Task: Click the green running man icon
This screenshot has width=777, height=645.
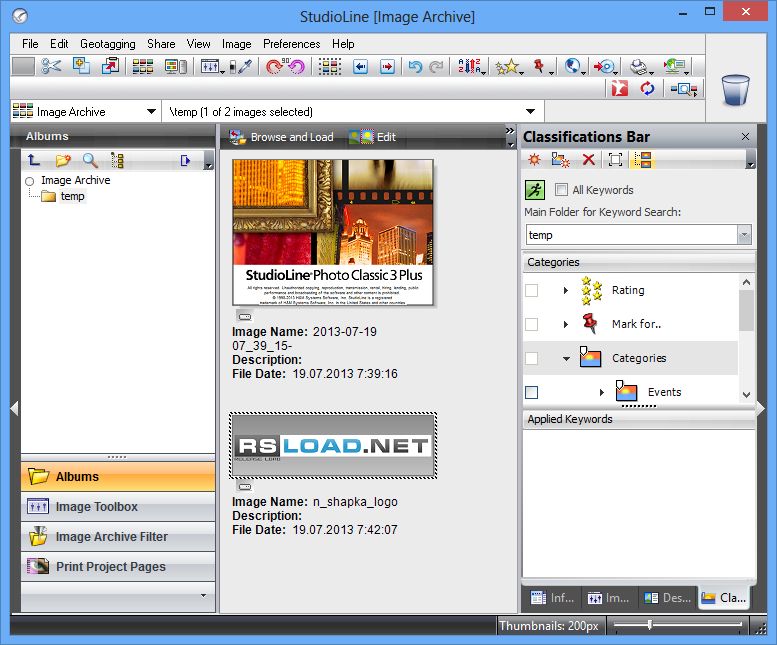Action: pyautogui.click(x=535, y=190)
